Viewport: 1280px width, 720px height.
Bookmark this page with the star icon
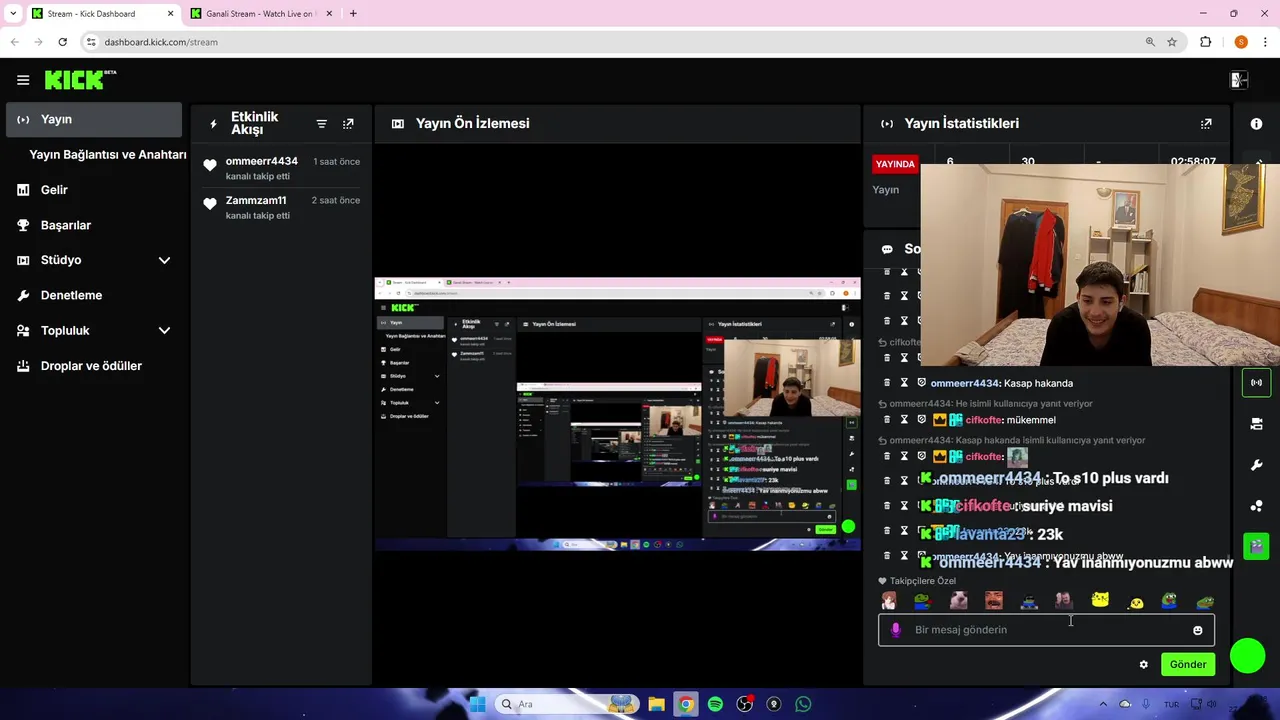[1172, 42]
